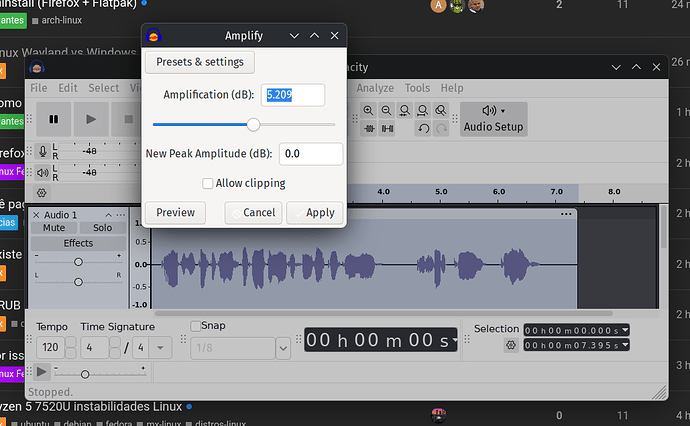Click Apply in Amplify dialog
Image resolution: width=690 pixels, height=426 pixels.
(315, 213)
